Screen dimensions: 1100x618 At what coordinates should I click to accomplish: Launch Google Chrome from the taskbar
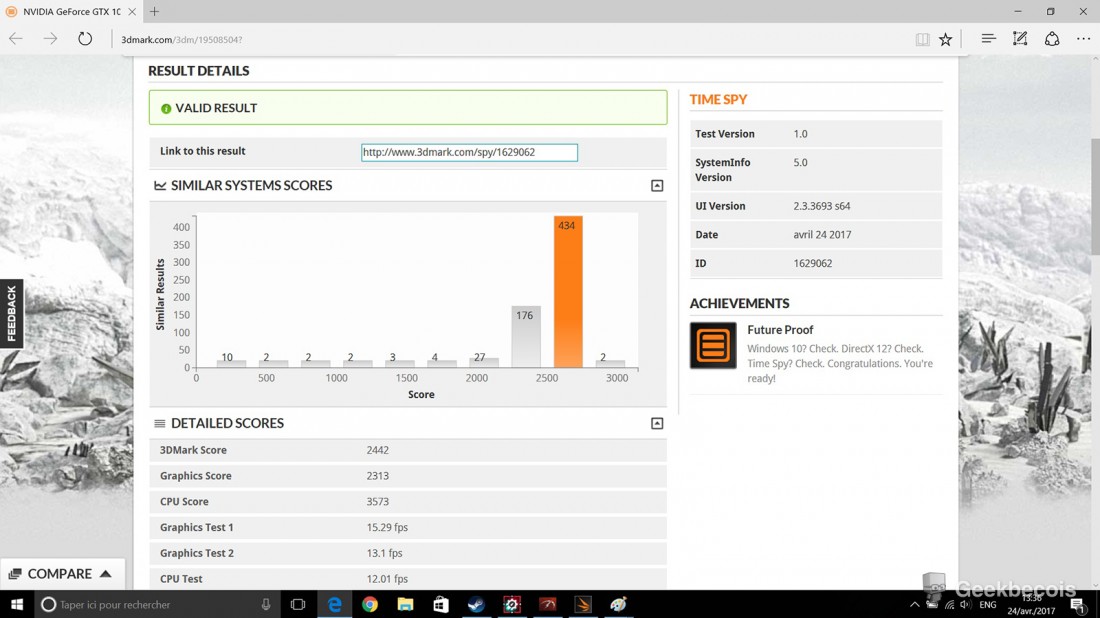[370, 604]
